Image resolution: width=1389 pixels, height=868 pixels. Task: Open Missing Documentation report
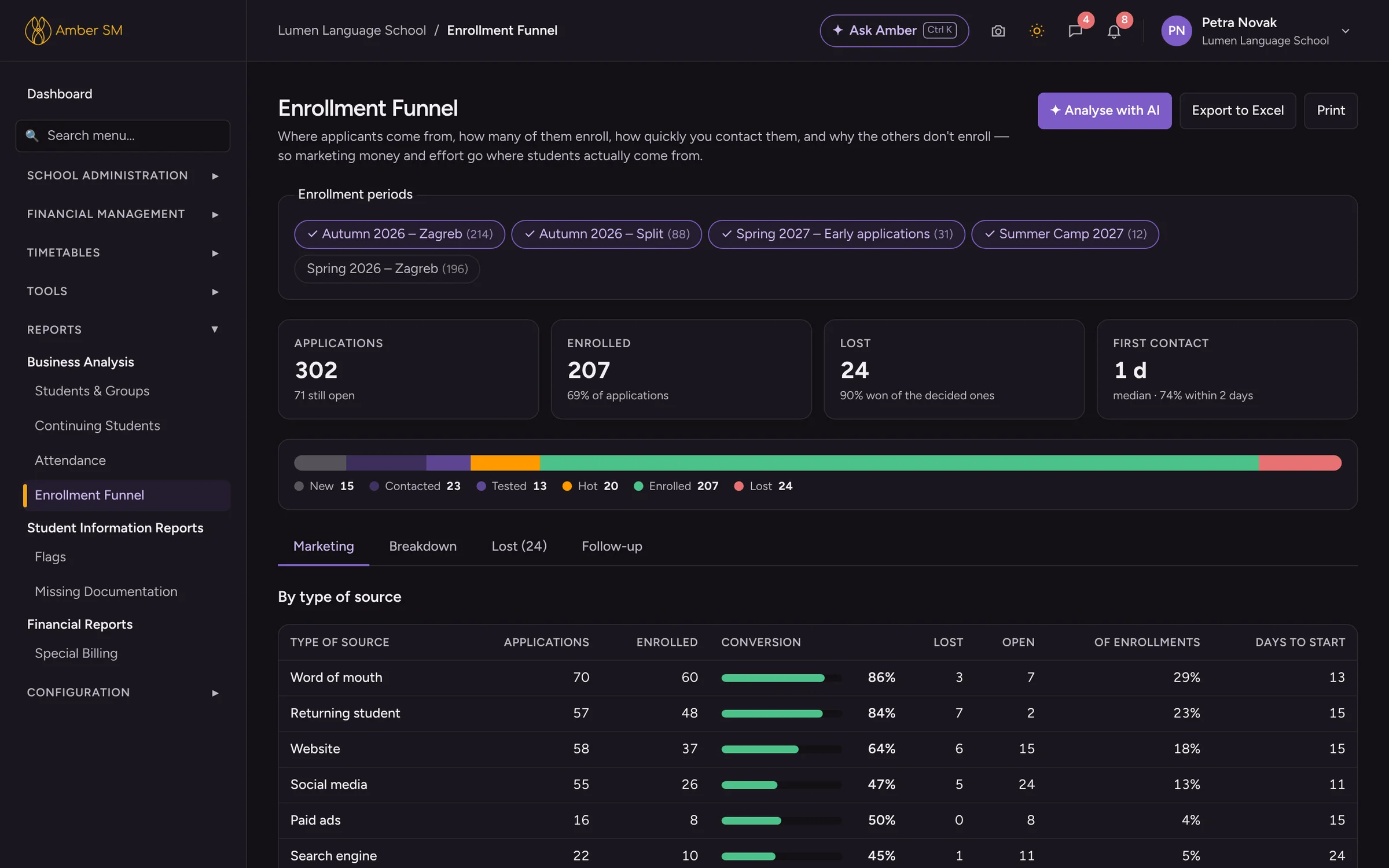point(106,591)
